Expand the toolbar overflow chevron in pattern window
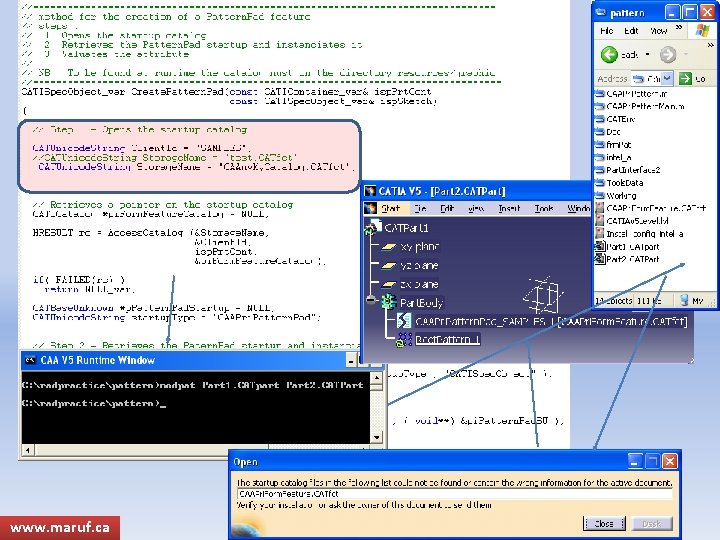The width and height of the screenshot is (720, 540). point(710,45)
